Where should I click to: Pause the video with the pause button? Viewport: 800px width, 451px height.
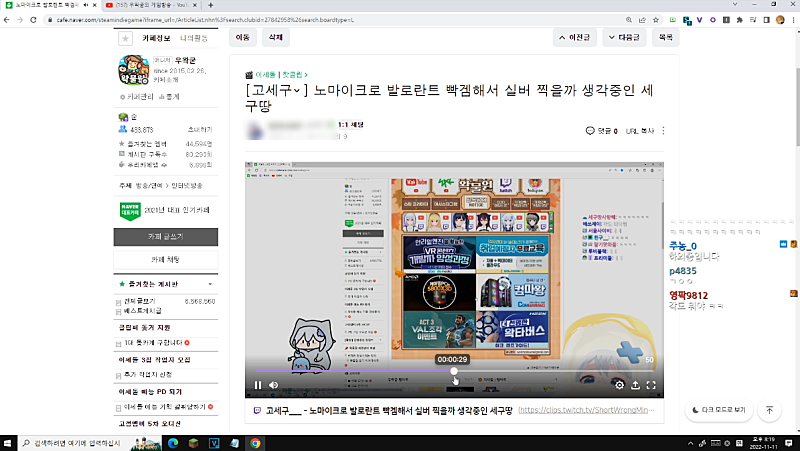pos(258,385)
